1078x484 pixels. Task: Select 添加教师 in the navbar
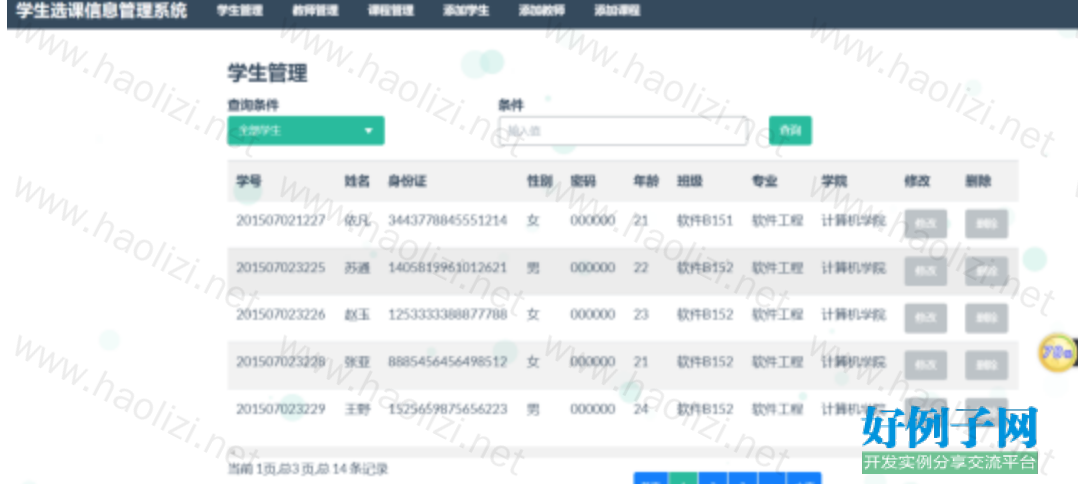tap(541, 11)
